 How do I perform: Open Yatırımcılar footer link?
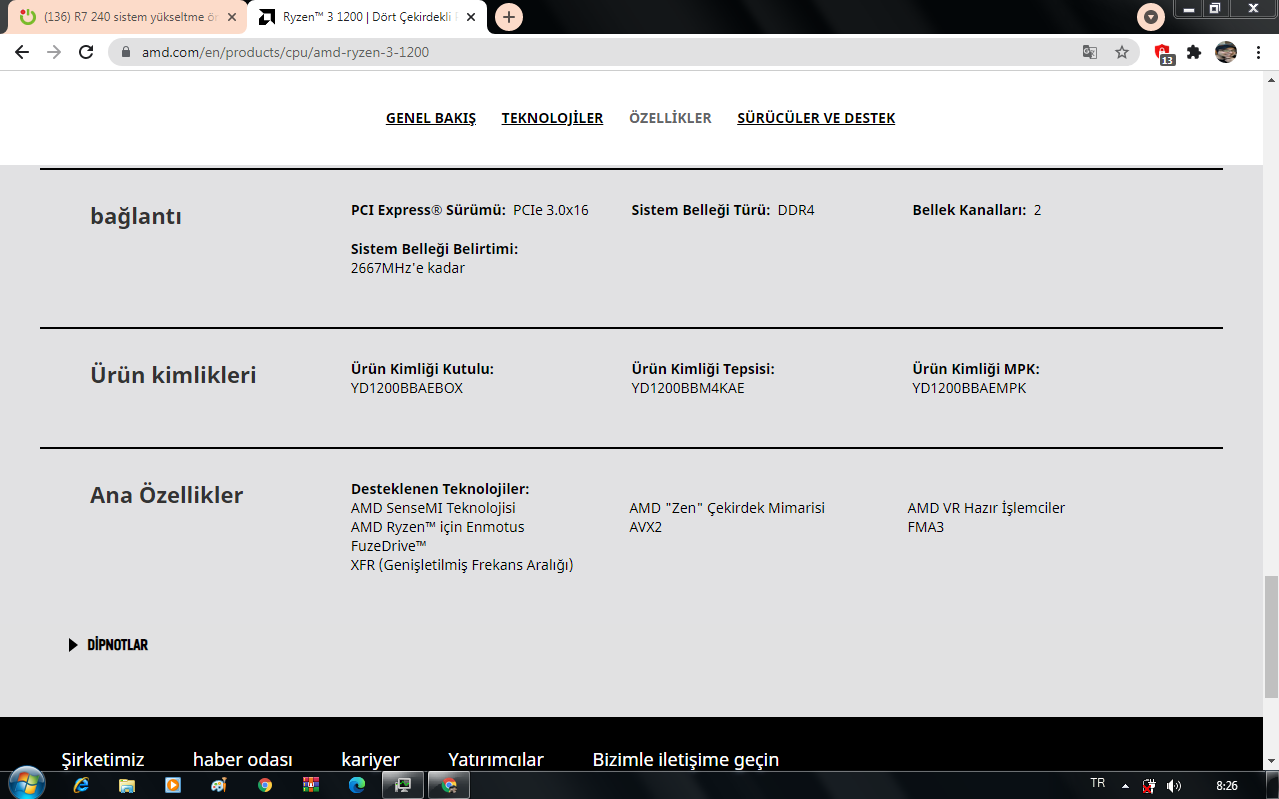pos(496,760)
